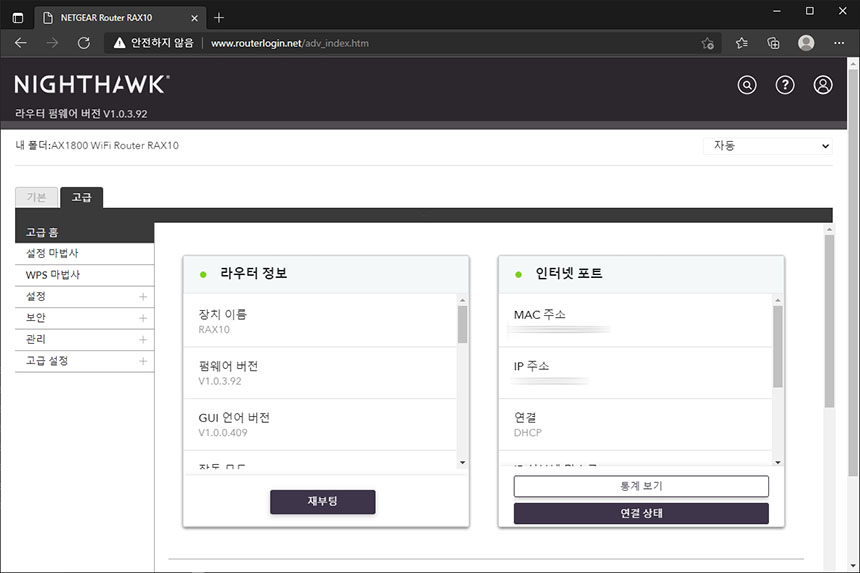Click 라우터 펌웨어 버전 header text
The image size is (860, 573).
click(81, 114)
